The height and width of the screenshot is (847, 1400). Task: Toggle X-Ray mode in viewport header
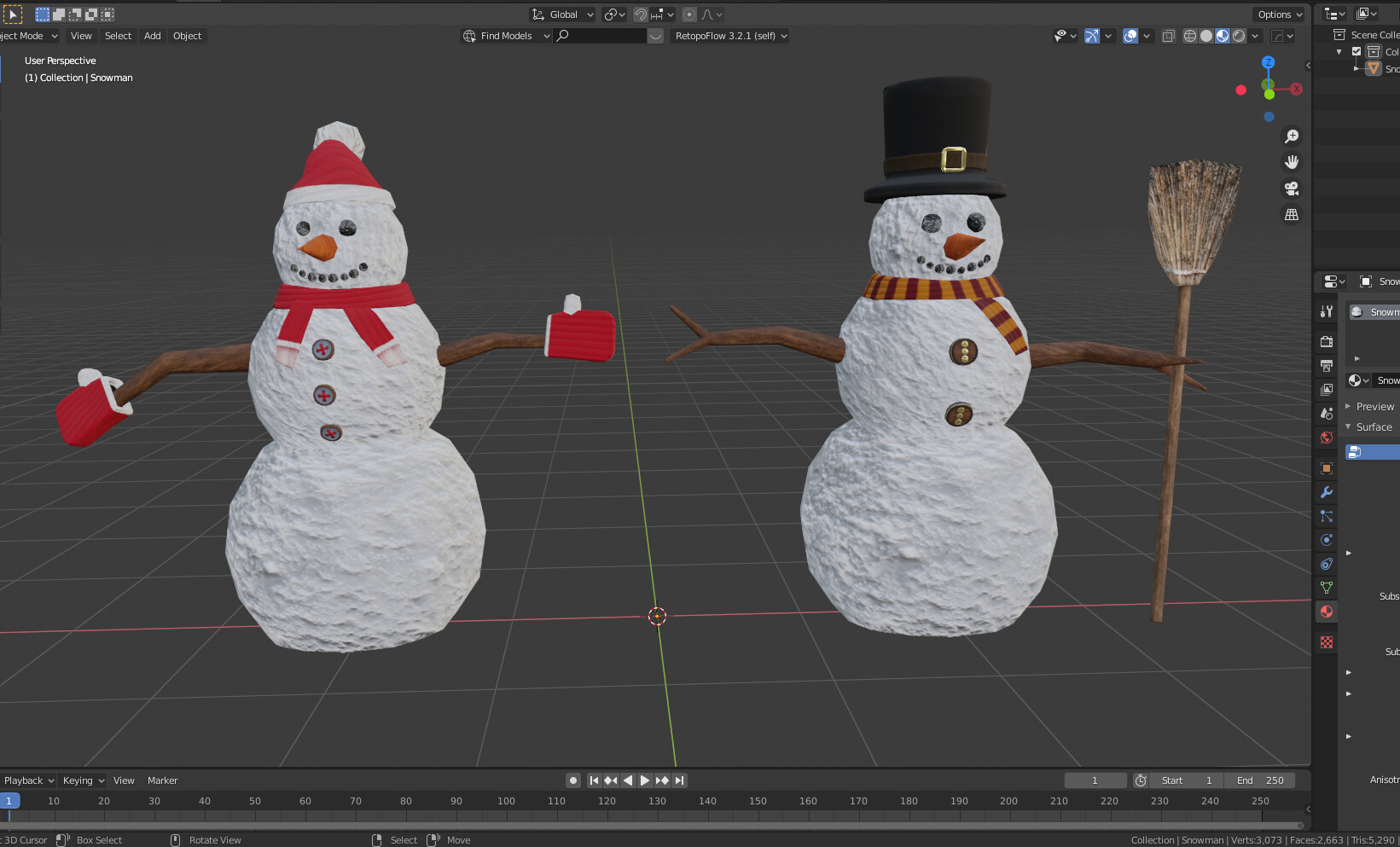(1168, 36)
